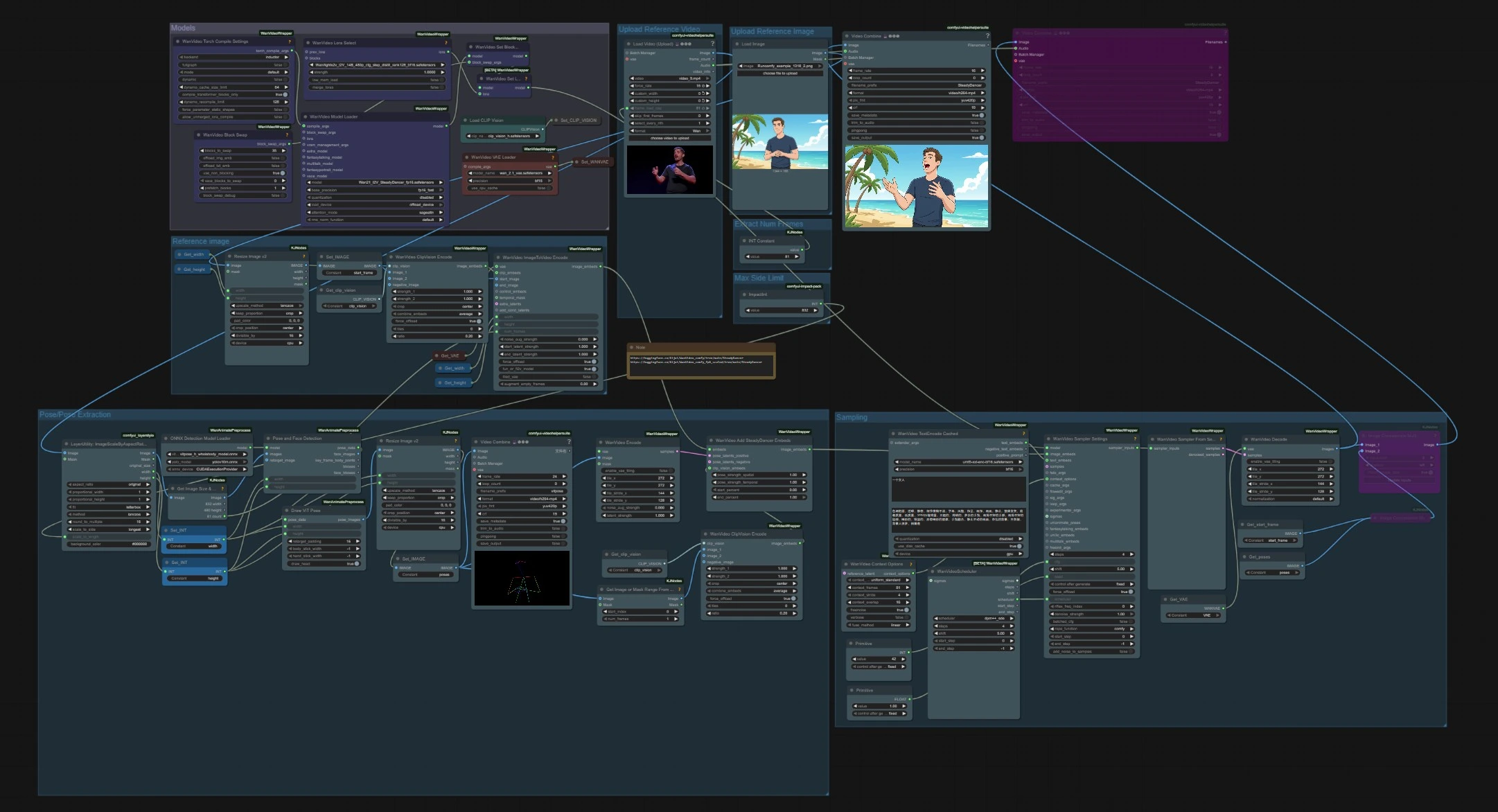The height and width of the screenshot is (812, 1498).
Task: Click the positive prompt text box in TextEncode Cached
Action: tap(958, 488)
